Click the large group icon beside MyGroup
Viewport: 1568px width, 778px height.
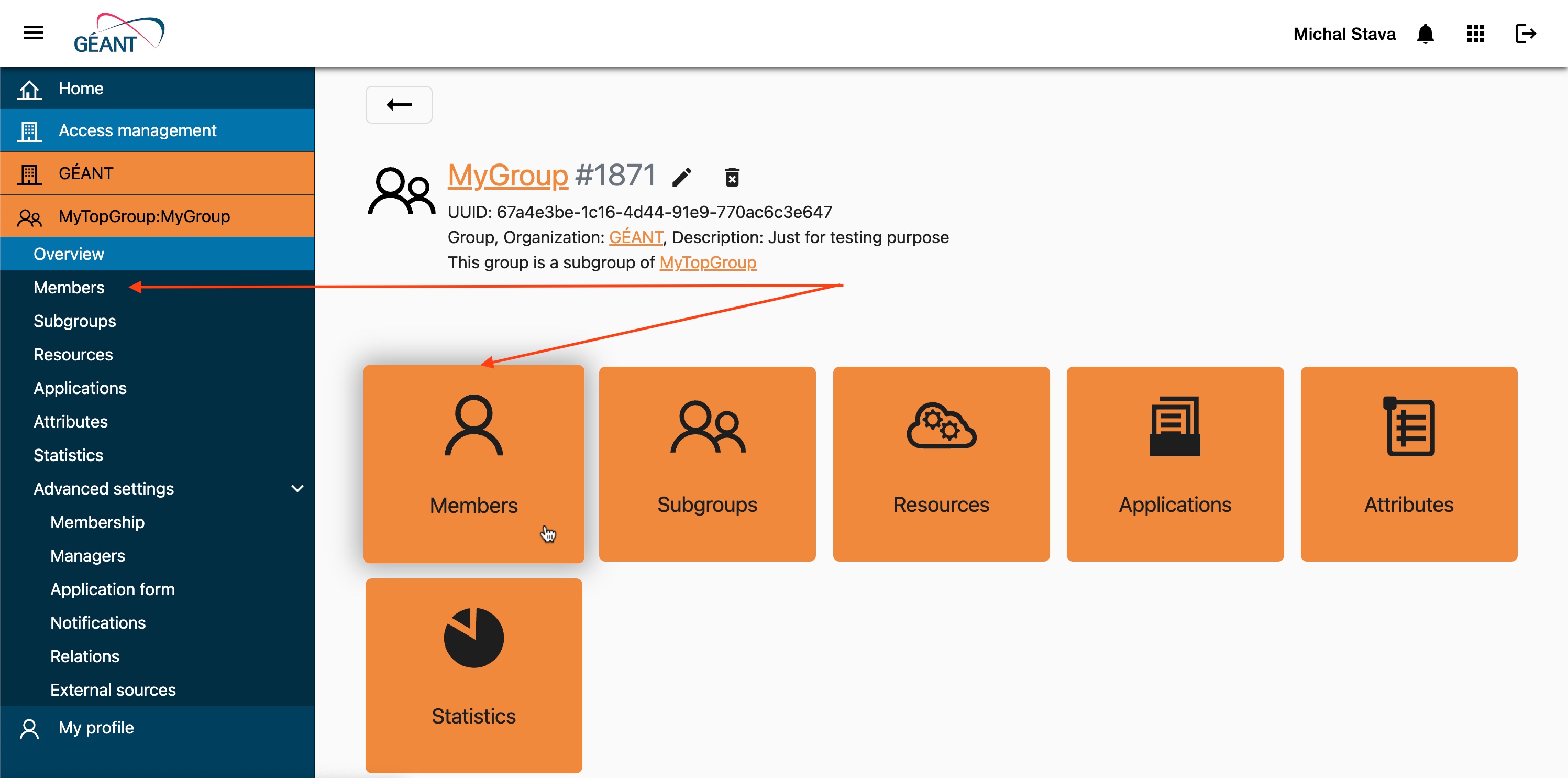[x=401, y=191]
